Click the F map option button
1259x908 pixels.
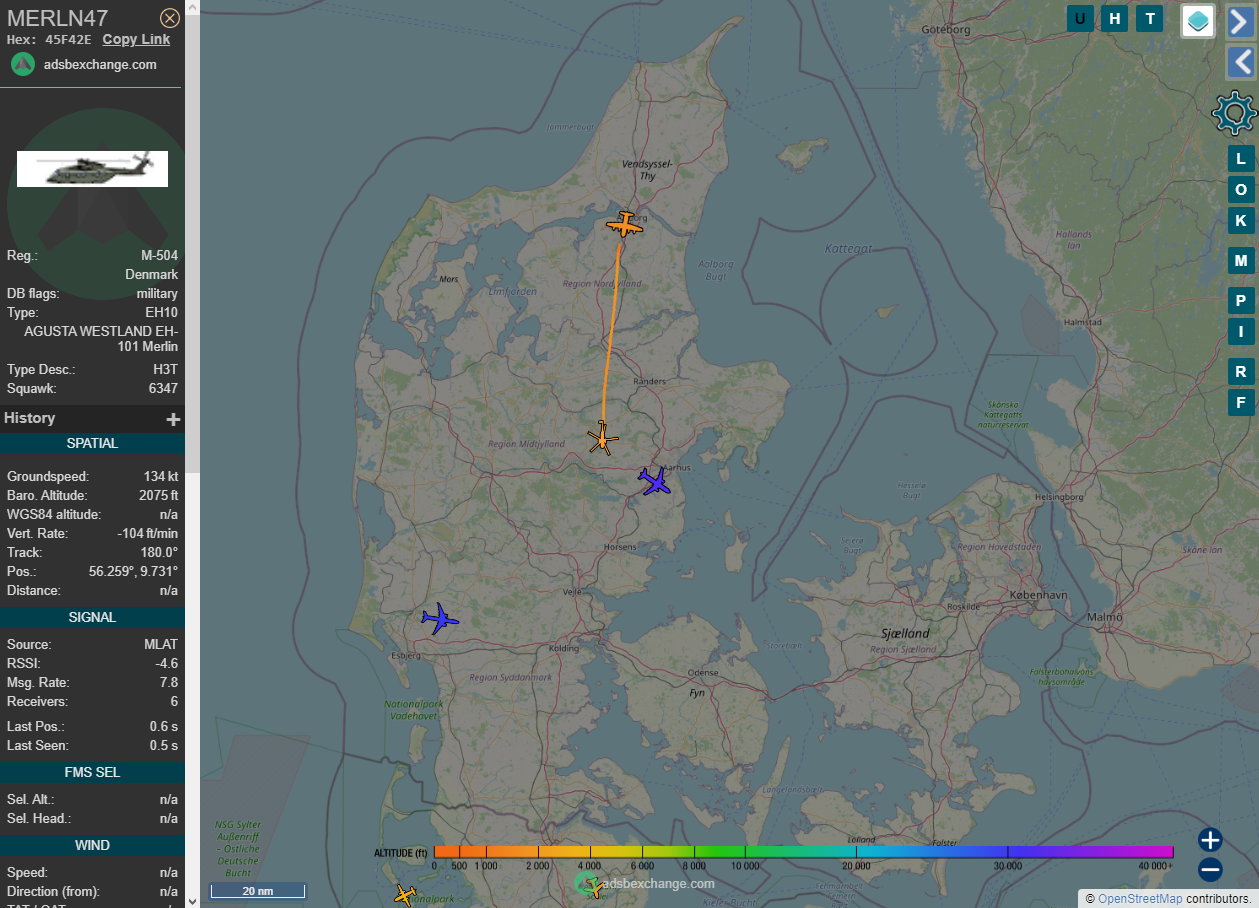(x=1241, y=403)
